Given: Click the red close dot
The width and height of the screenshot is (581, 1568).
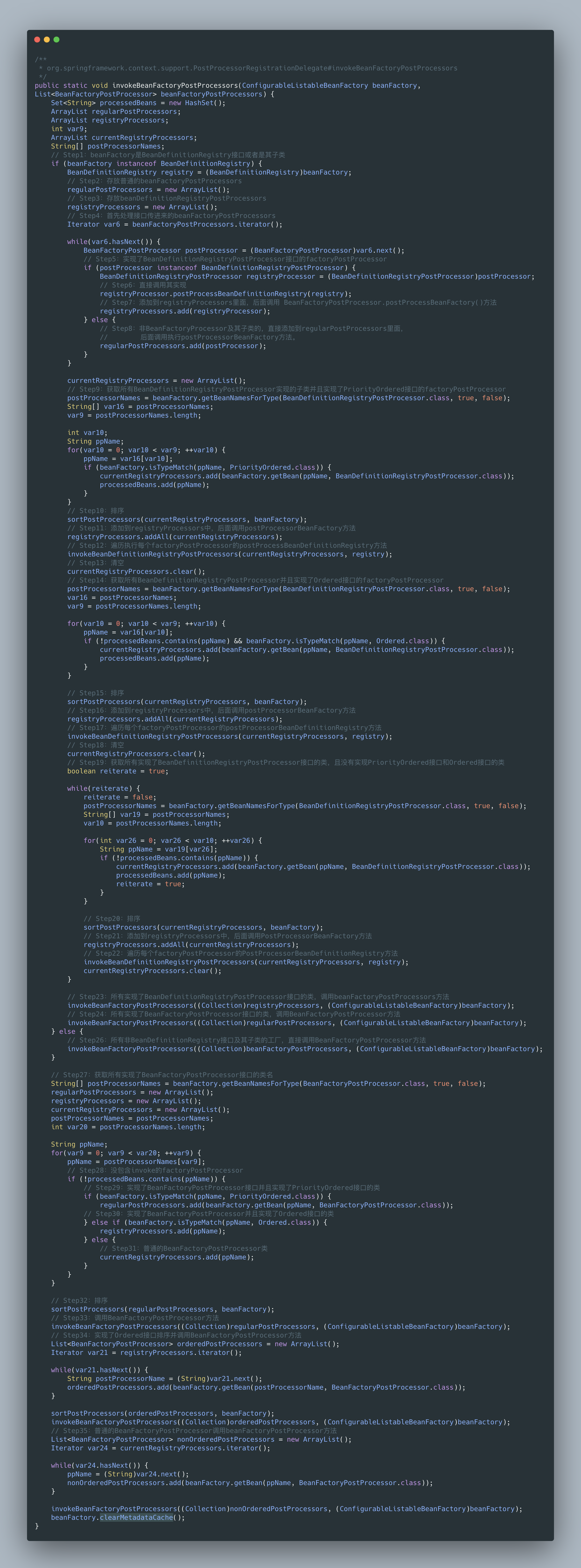Looking at the screenshot, I should [37, 40].
